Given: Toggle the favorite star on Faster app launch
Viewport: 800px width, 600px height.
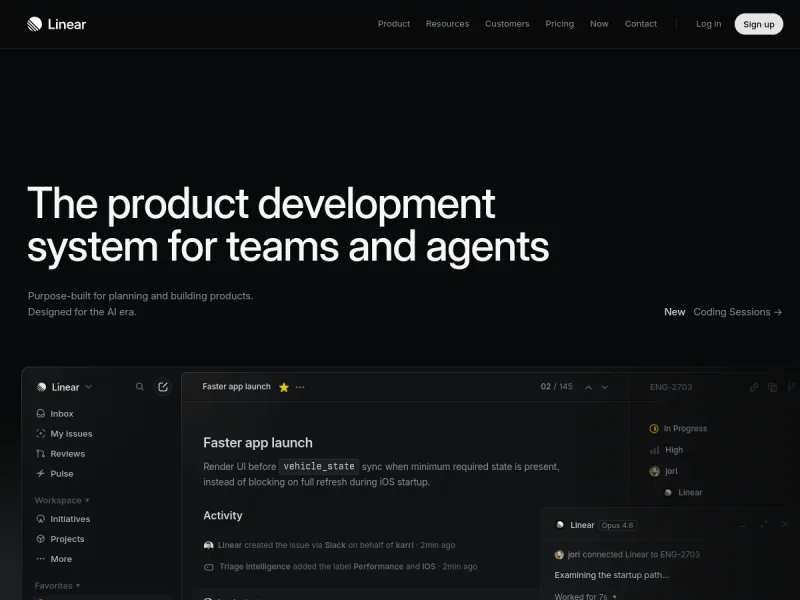Looking at the screenshot, I should tap(284, 387).
